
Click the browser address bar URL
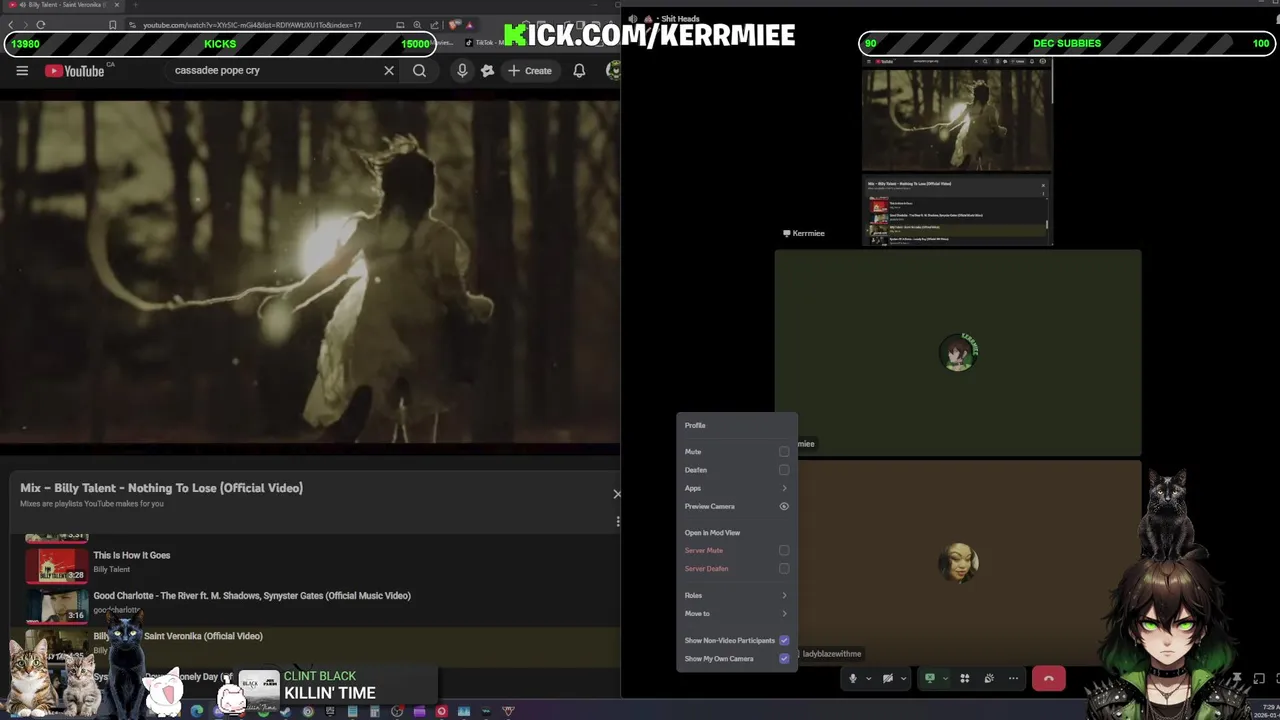point(252,25)
